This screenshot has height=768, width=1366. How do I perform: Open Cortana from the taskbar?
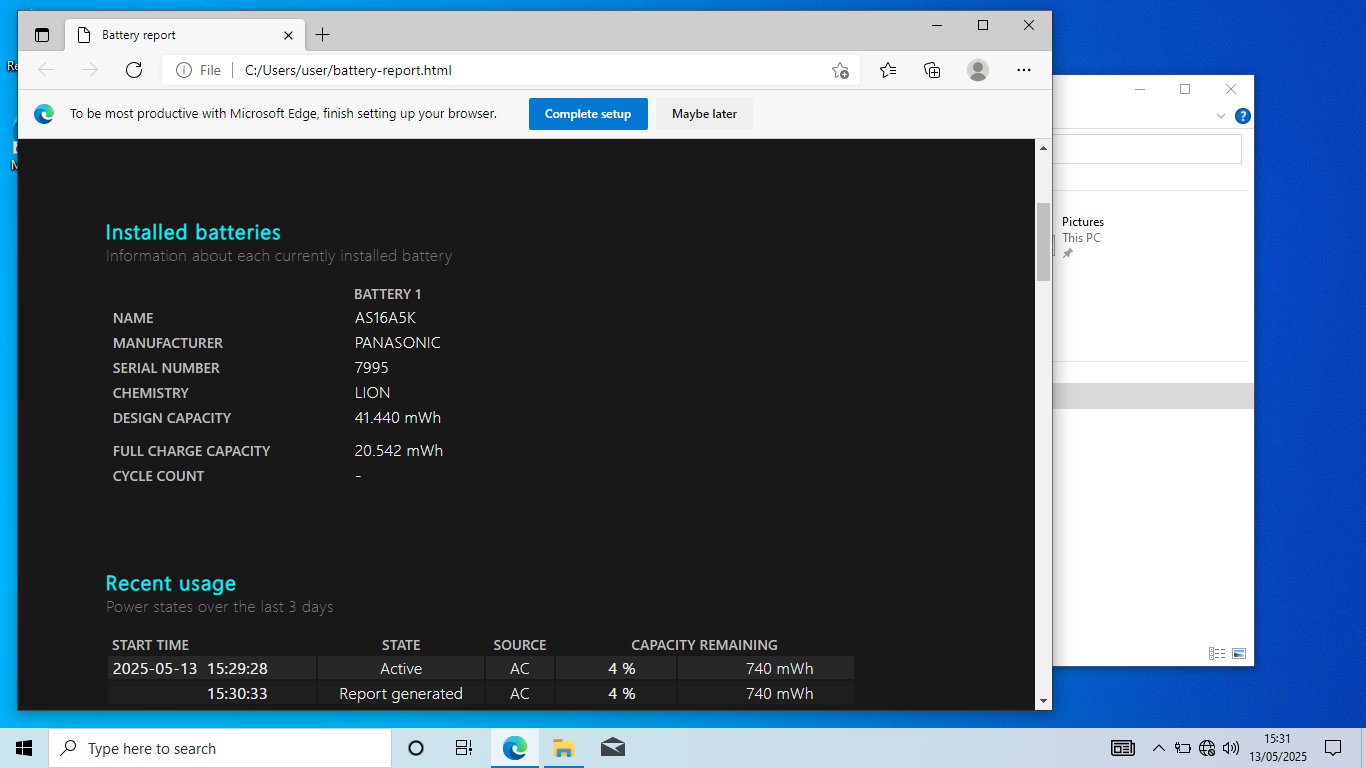click(416, 748)
